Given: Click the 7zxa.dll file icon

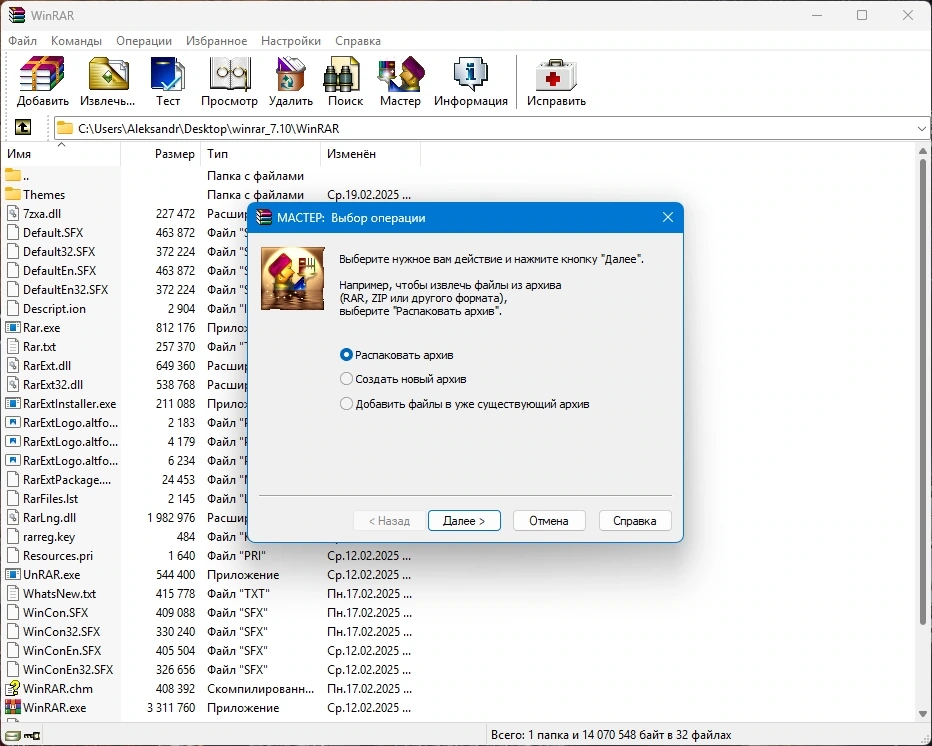Looking at the screenshot, I should [x=12, y=213].
